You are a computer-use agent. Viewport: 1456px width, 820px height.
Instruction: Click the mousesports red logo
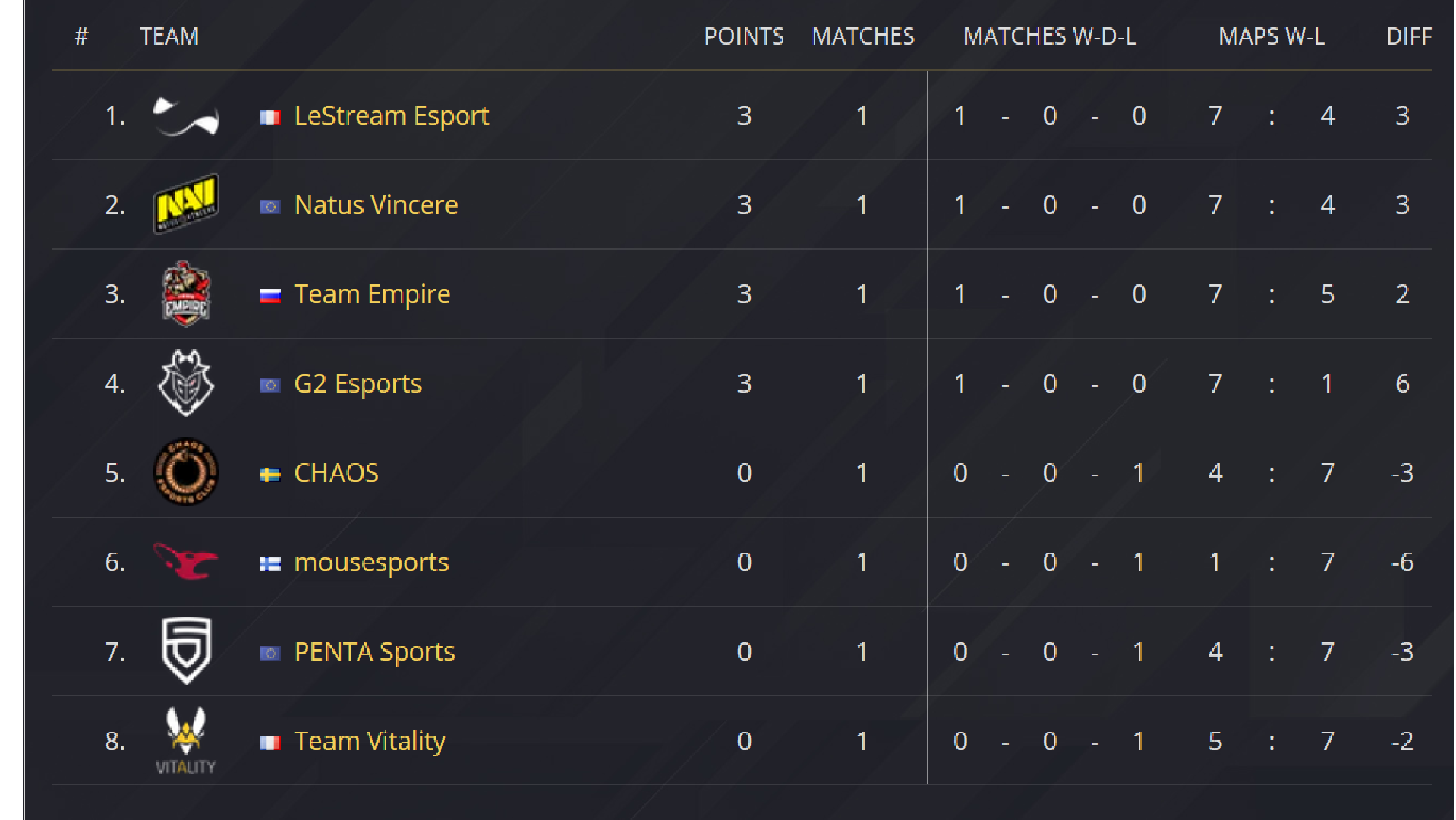tap(186, 561)
